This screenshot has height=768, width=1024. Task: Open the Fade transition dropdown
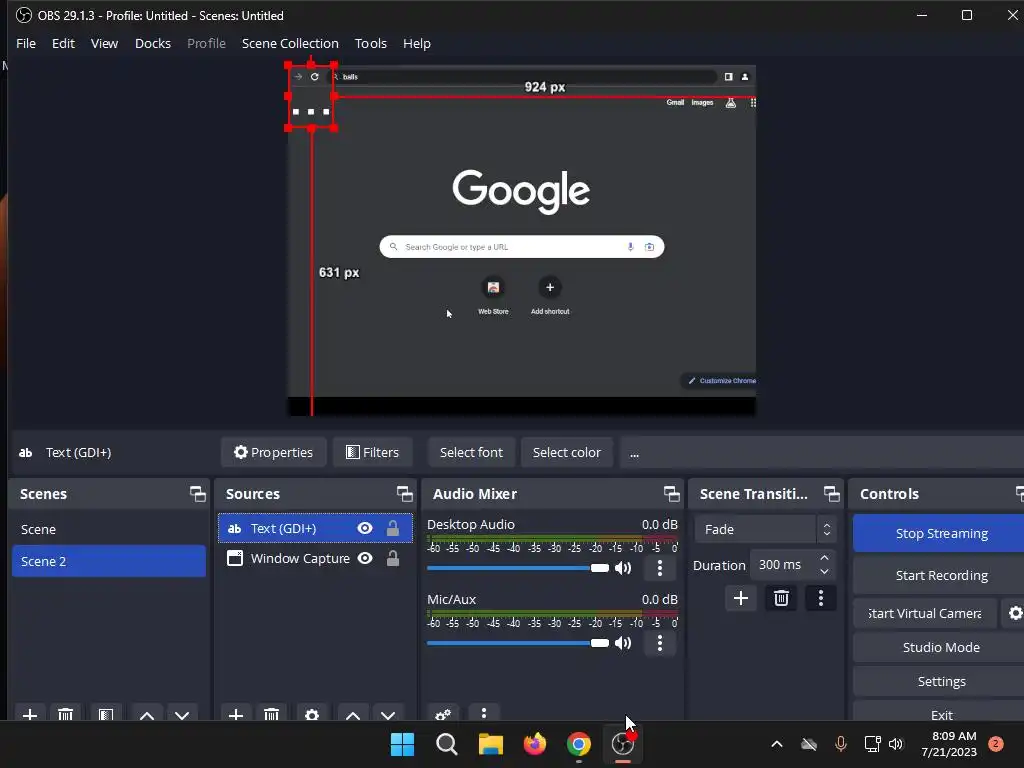pos(765,529)
